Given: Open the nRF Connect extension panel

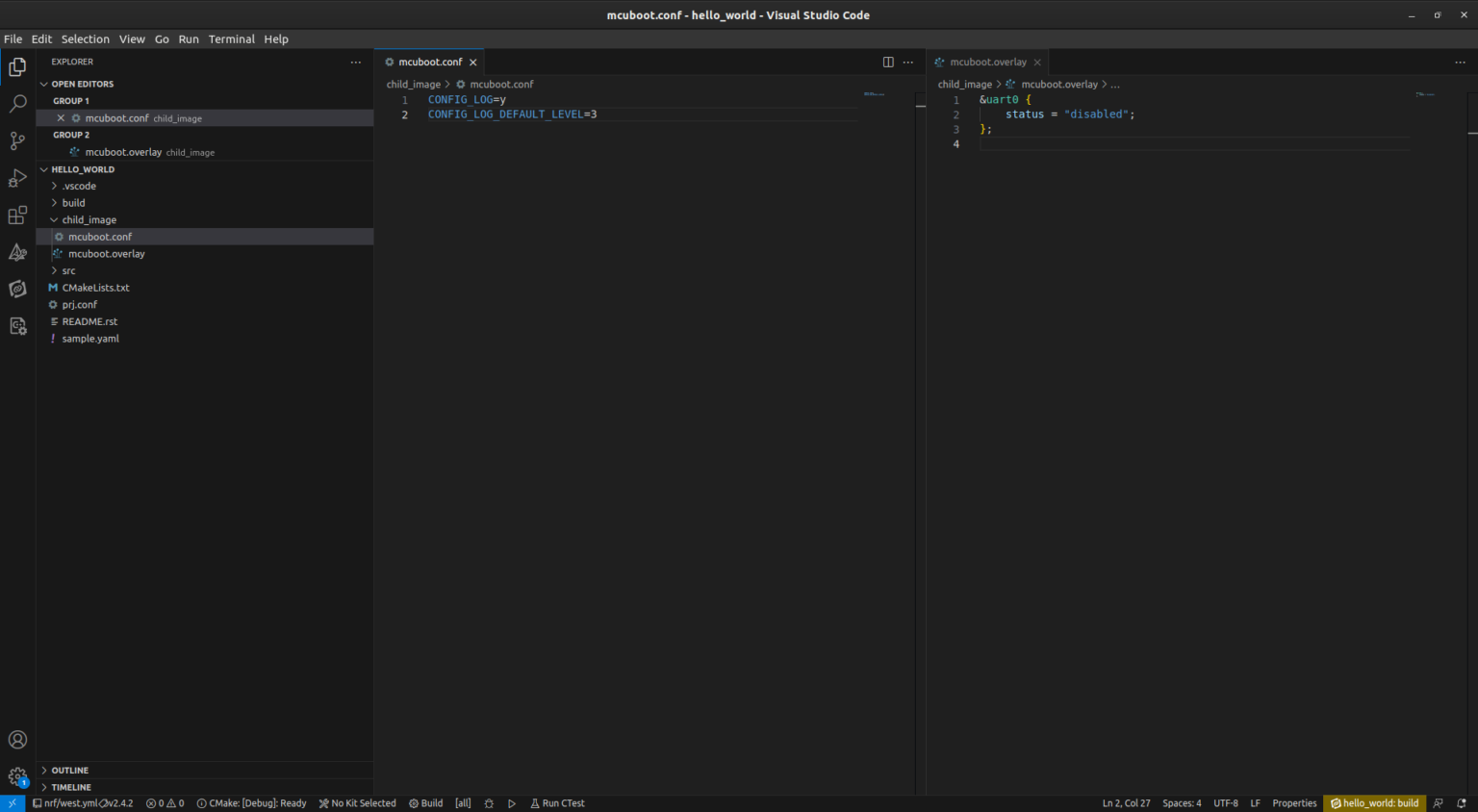Looking at the screenshot, I should [x=17, y=252].
